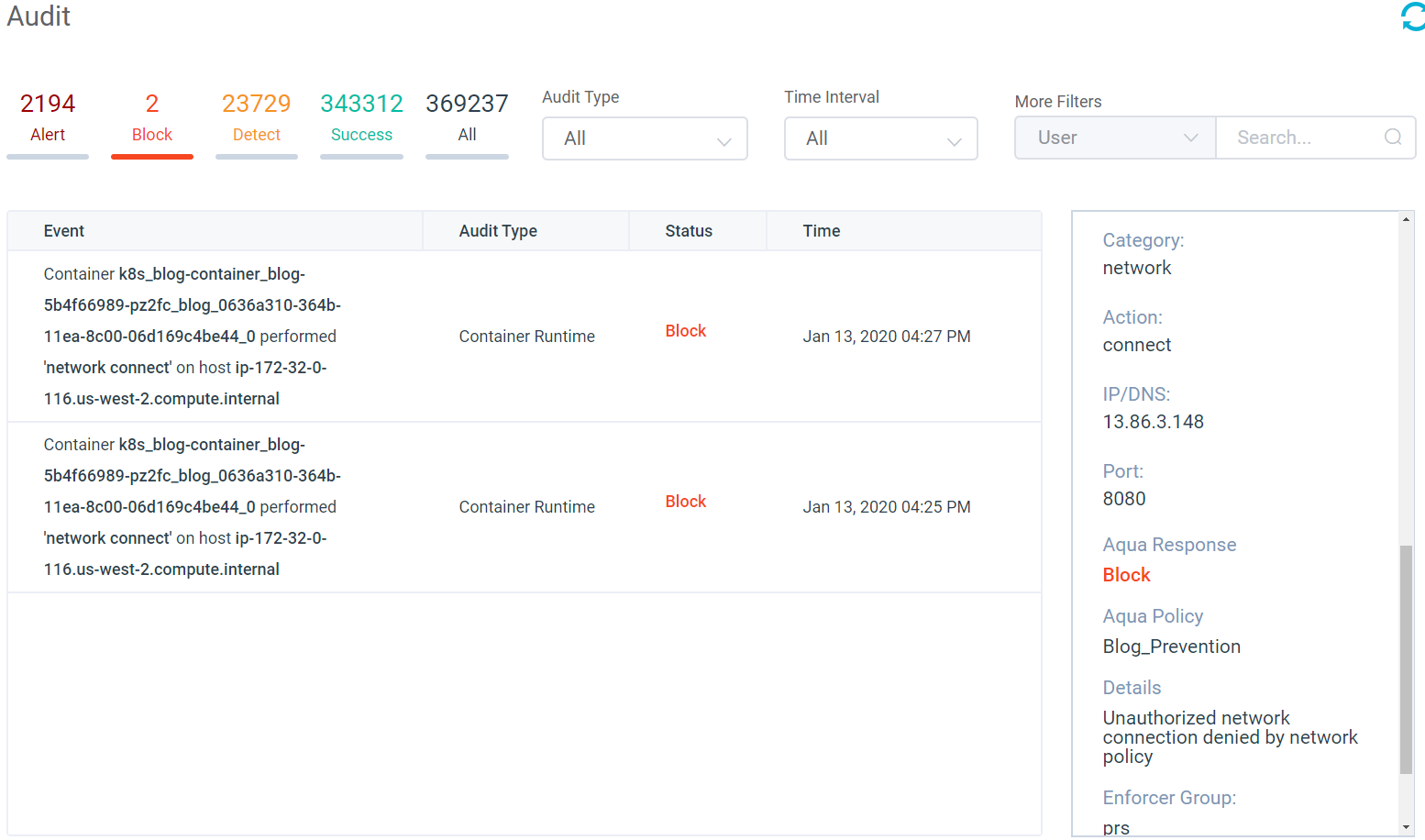Click the Audit Type column header
The image size is (1425, 840).
[x=498, y=231]
